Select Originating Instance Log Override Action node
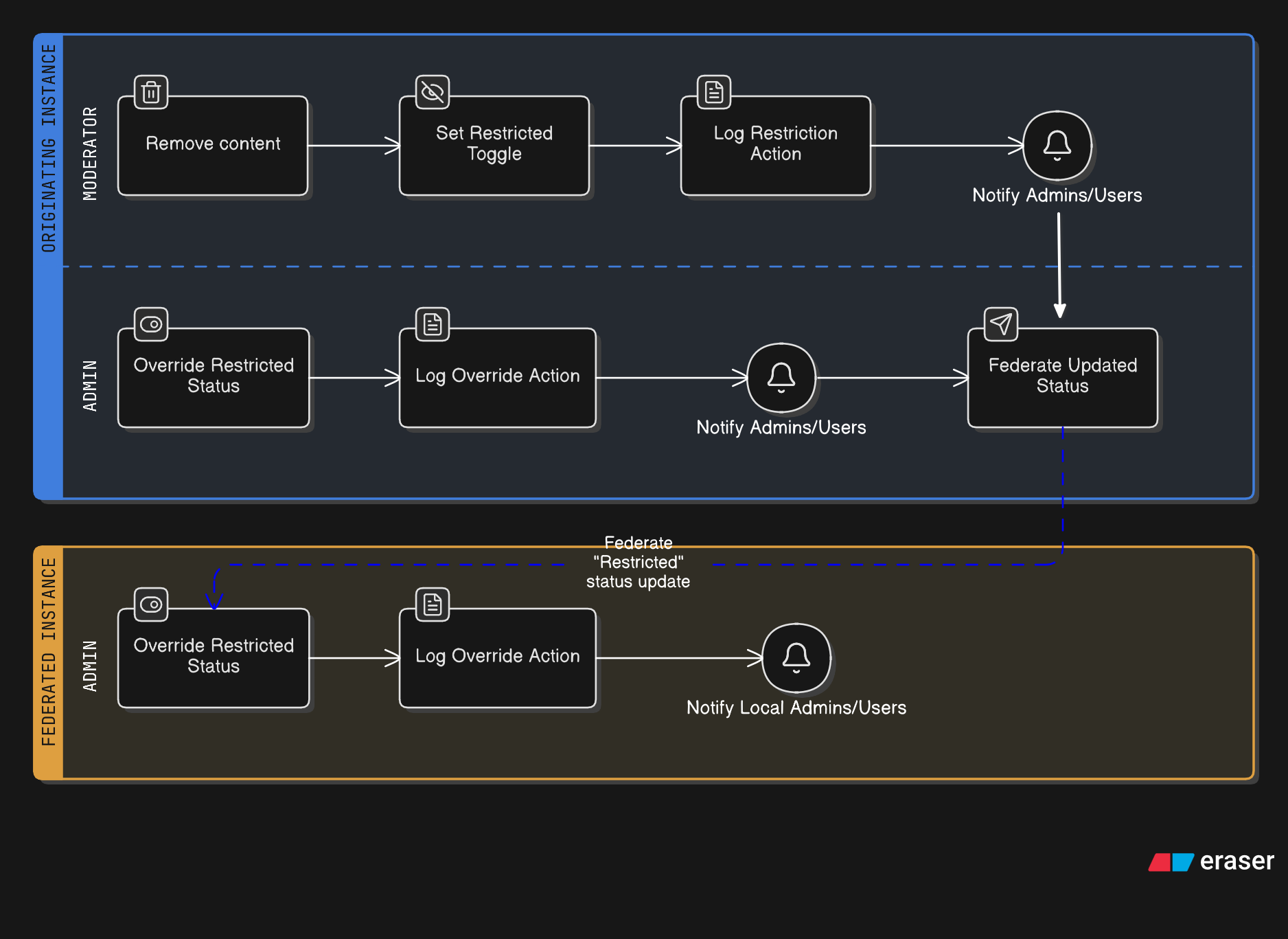 pos(498,378)
